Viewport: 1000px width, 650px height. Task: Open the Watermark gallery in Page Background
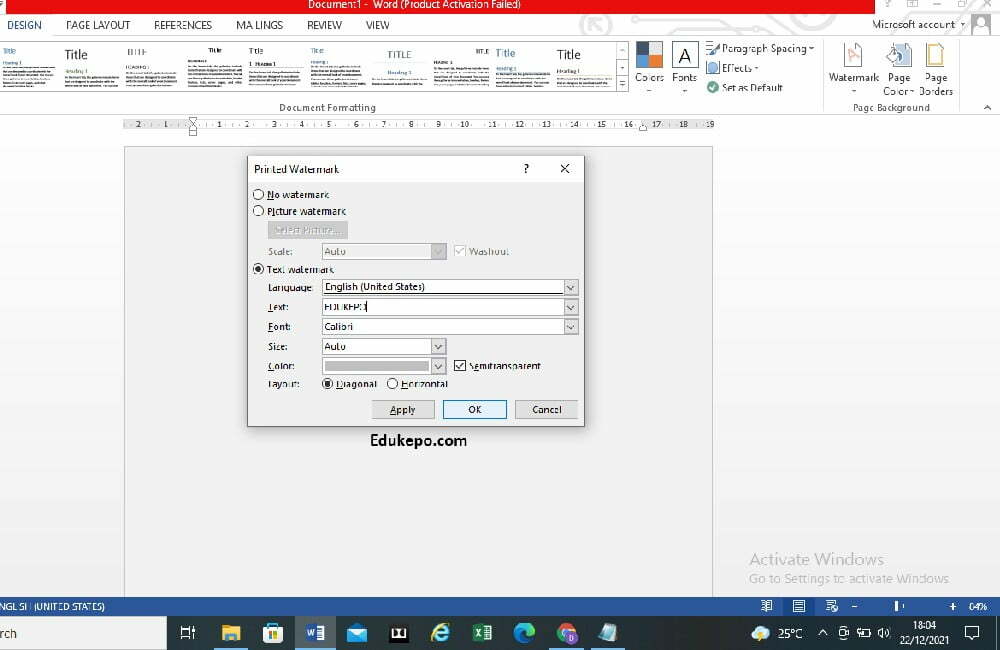pyautogui.click(x=852, y=68)
